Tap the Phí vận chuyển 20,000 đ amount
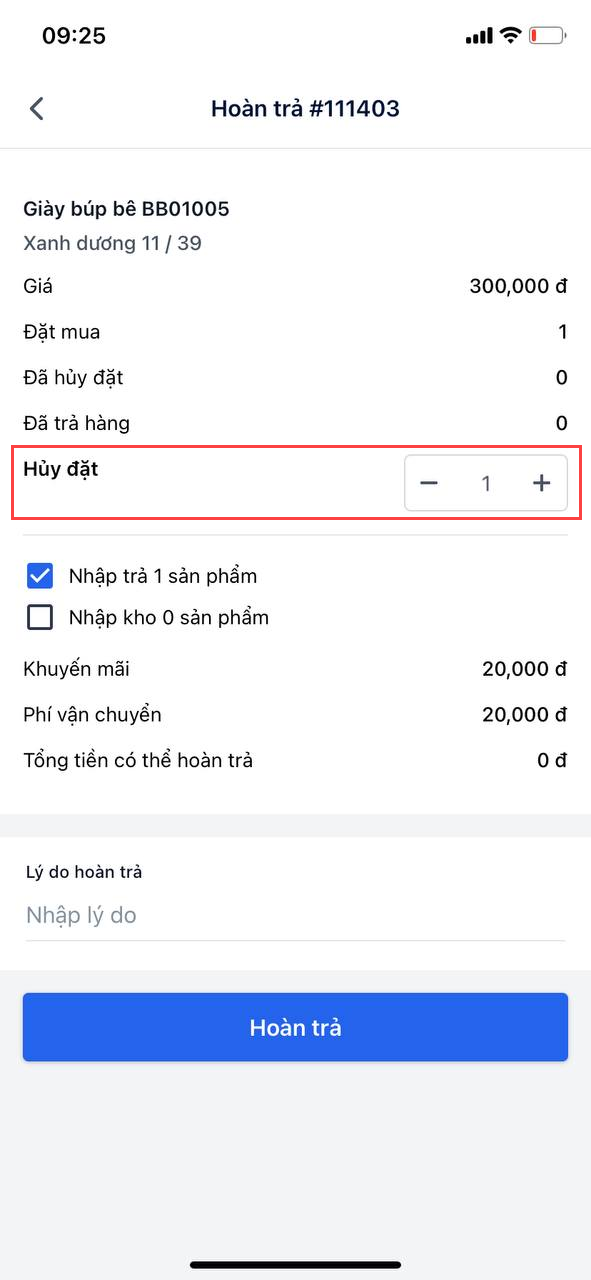Image resolution: width=591 pixels, height=1280 pixels. pyautogui.click(x=524, y=715)
